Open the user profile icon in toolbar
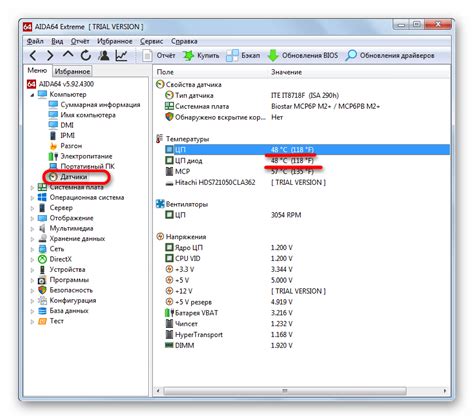 point(104,55)
